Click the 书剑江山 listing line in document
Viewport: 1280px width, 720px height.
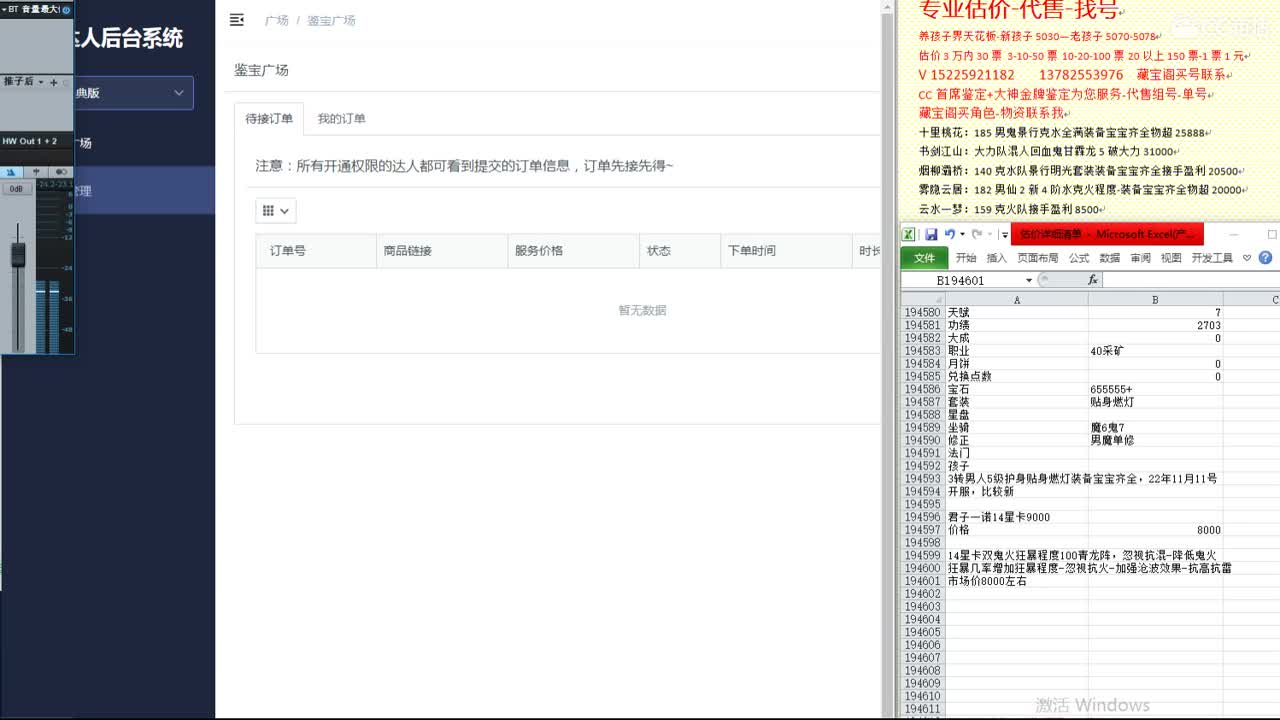(x=1050, y=151)
